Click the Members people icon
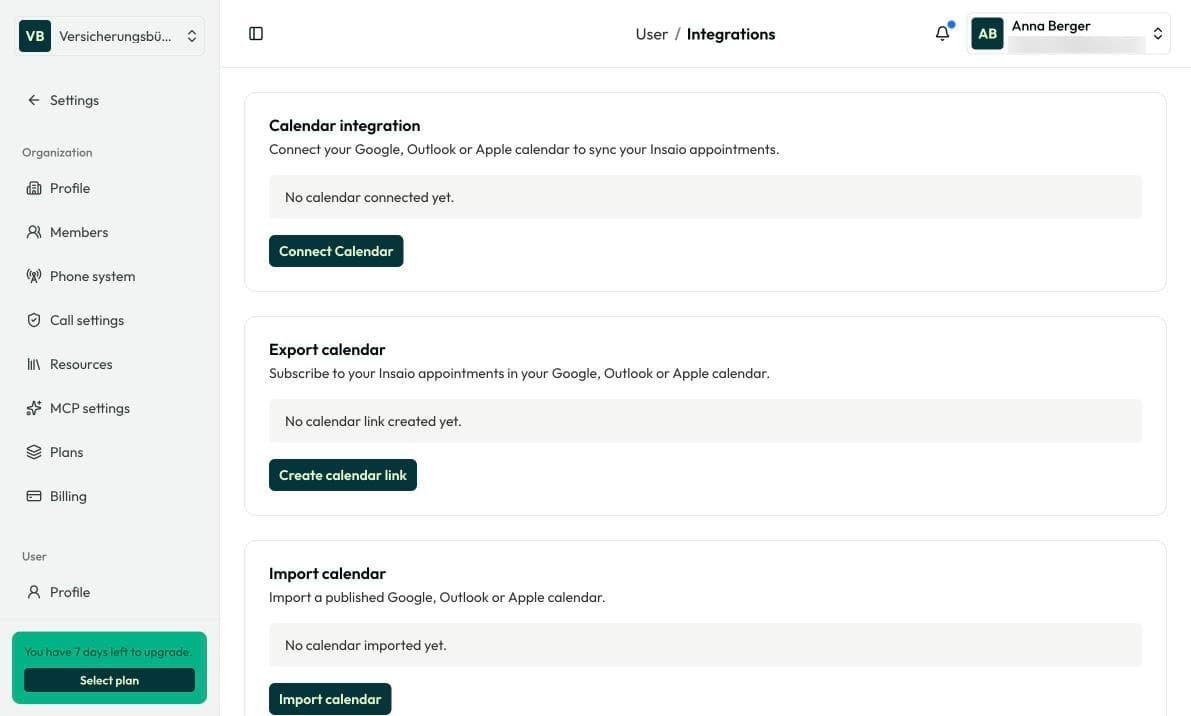1191x716 pixels. [x=33, y=232]
